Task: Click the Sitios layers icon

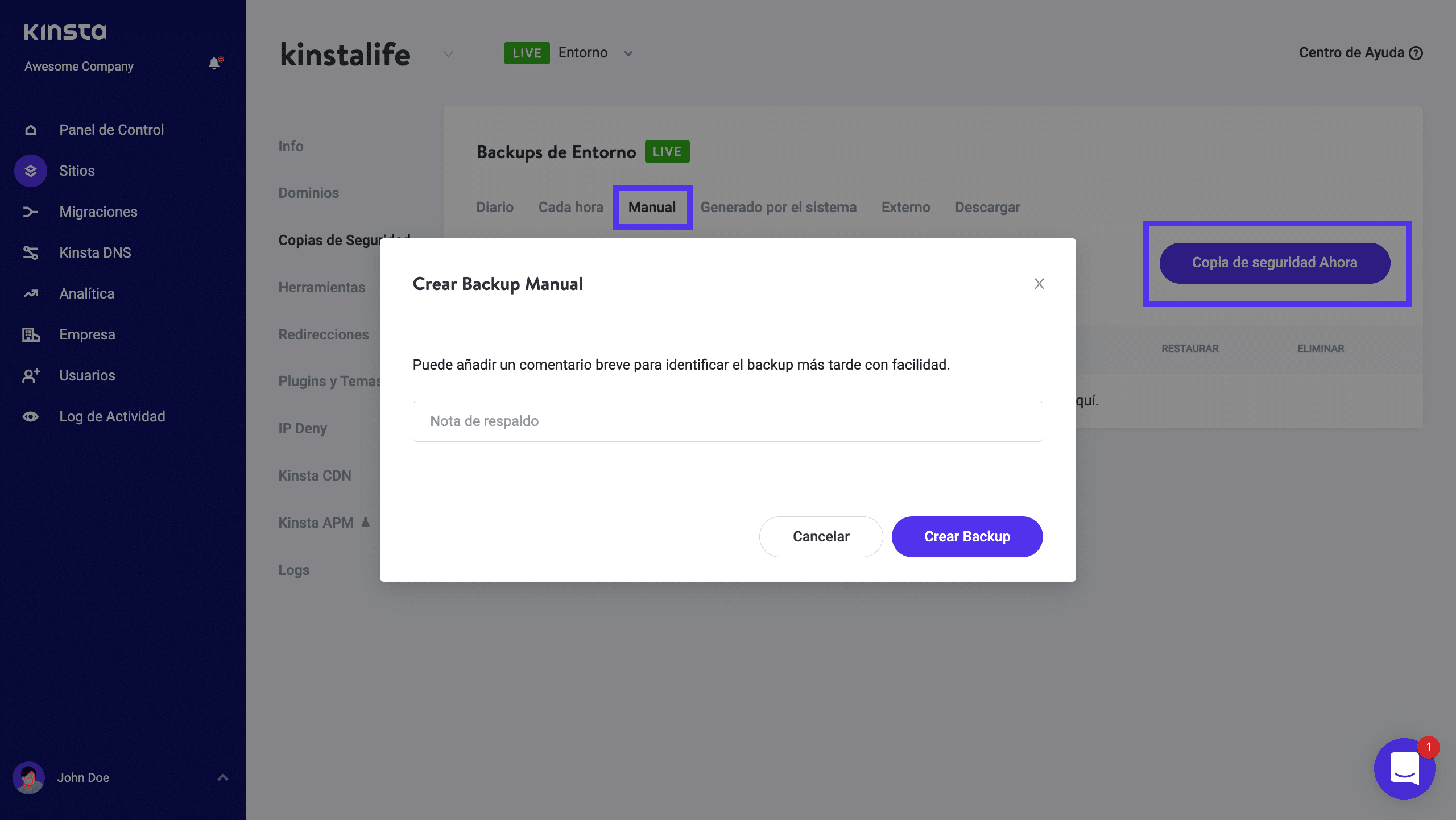Action: click(31, 171)
